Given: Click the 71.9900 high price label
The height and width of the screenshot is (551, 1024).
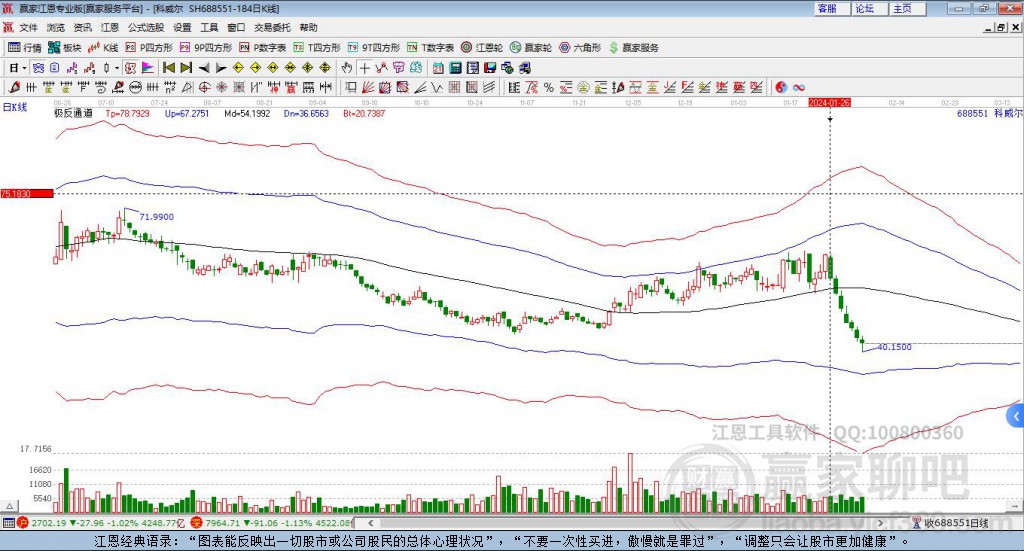Looking at the screenshot, I should point(157,217).
